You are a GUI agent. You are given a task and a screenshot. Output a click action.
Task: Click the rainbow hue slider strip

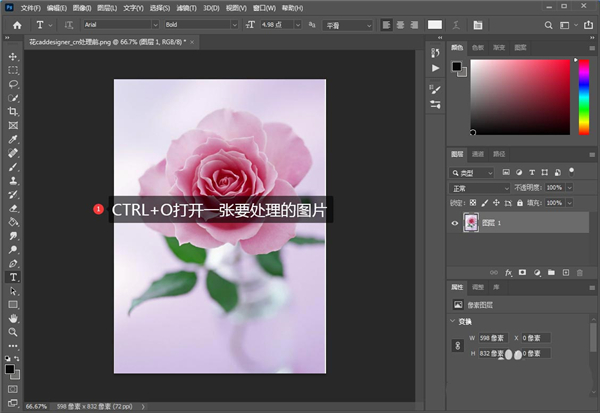583,96
